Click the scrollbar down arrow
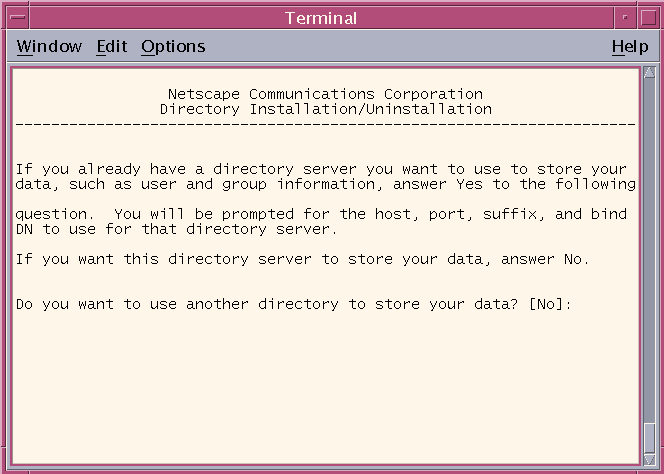Image resolution: width=664 pixels, height=474 pixels. click(649, 460)
